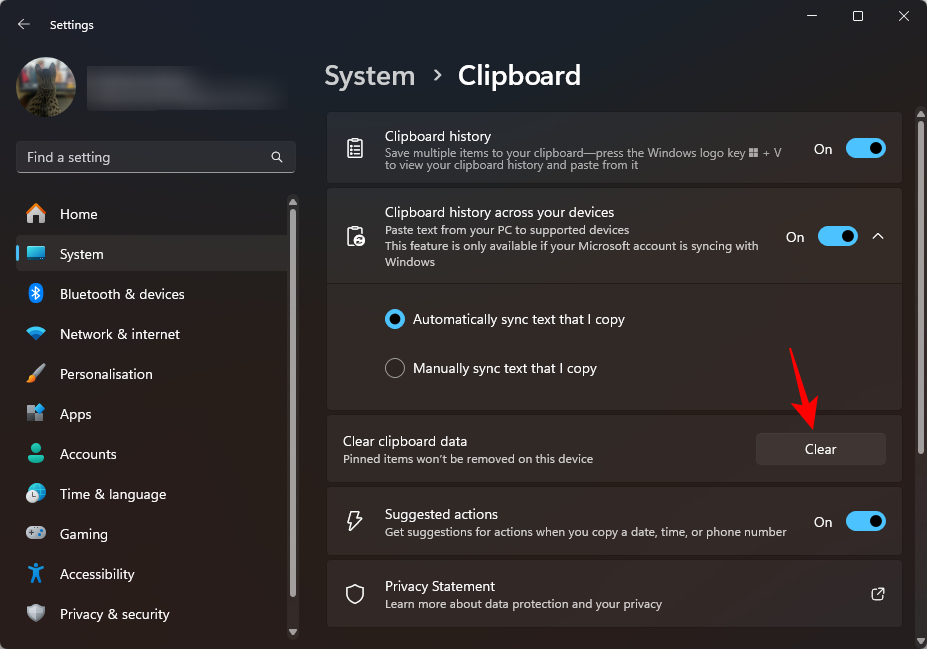Viewport: 927px width, 649px height.
Task: Open the Gaming menu item
Action: [83, 534]
